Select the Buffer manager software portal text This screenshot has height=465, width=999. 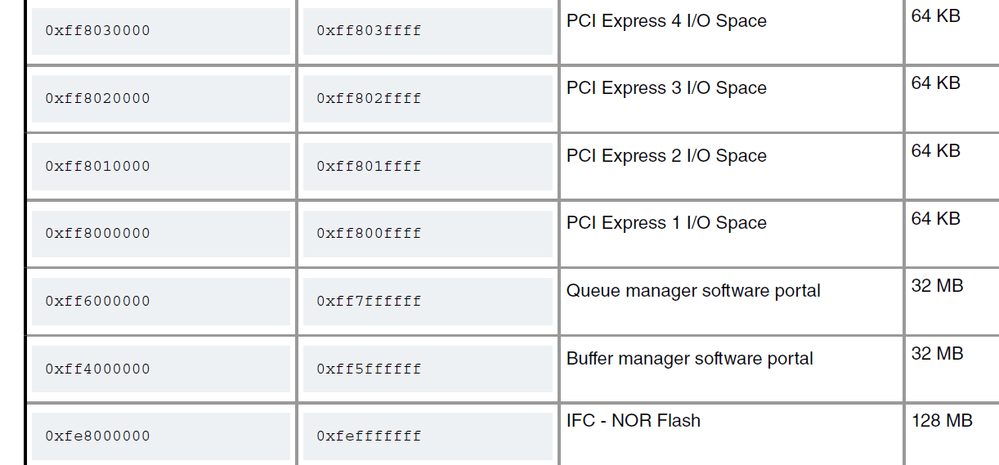[x=689, y=358]
